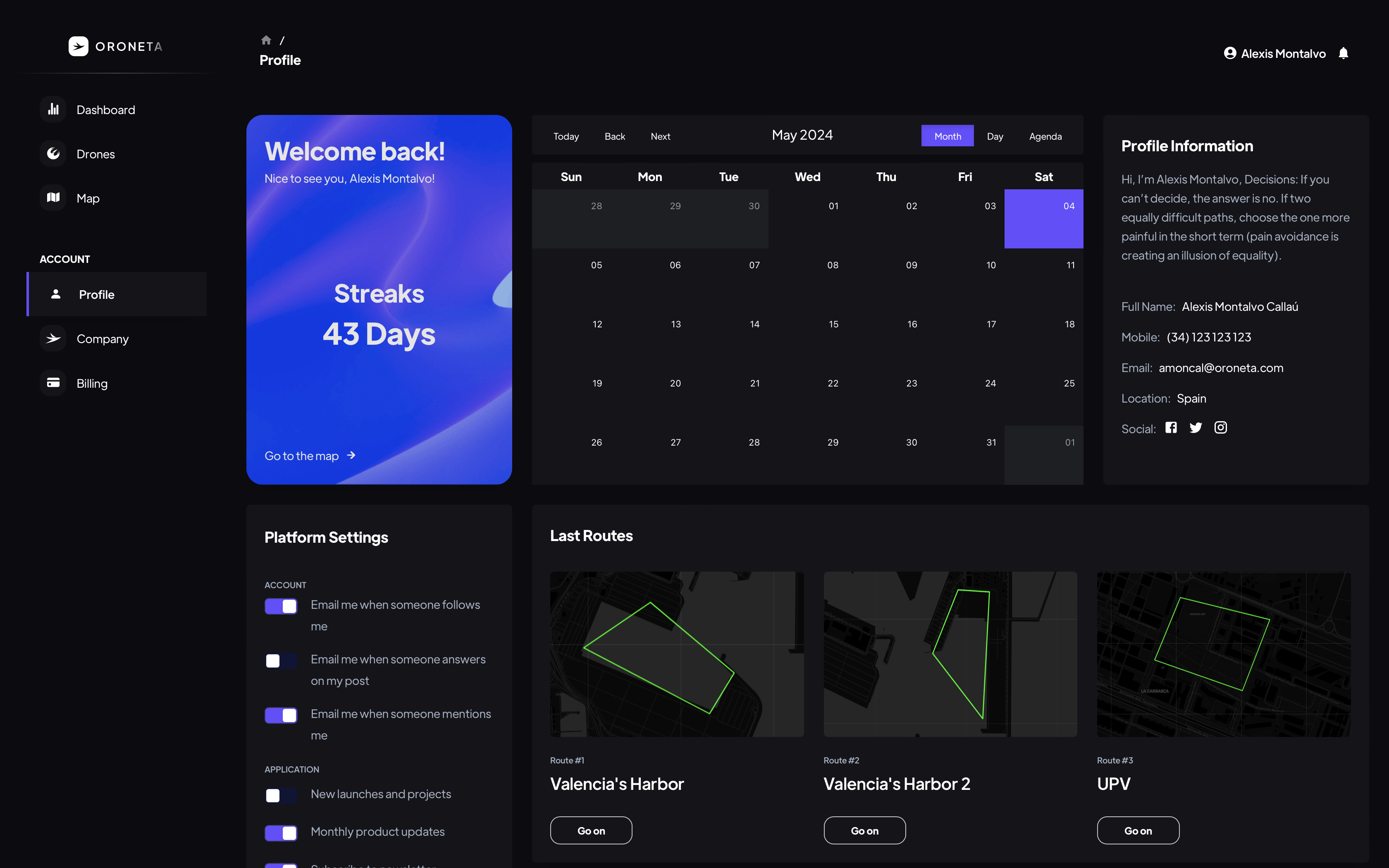Switch the calendar to Agenda view

point(1045,136)
